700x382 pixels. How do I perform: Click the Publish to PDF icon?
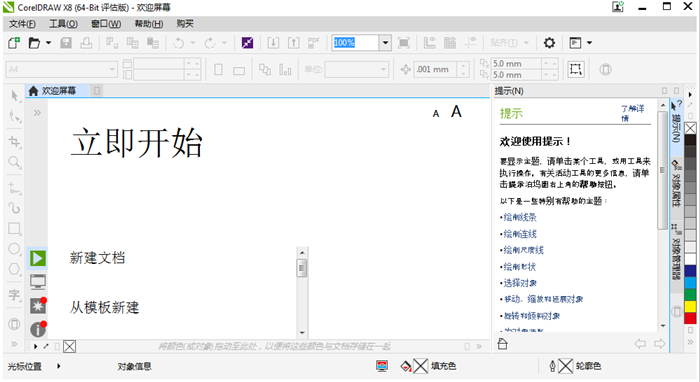pos(314,43)
